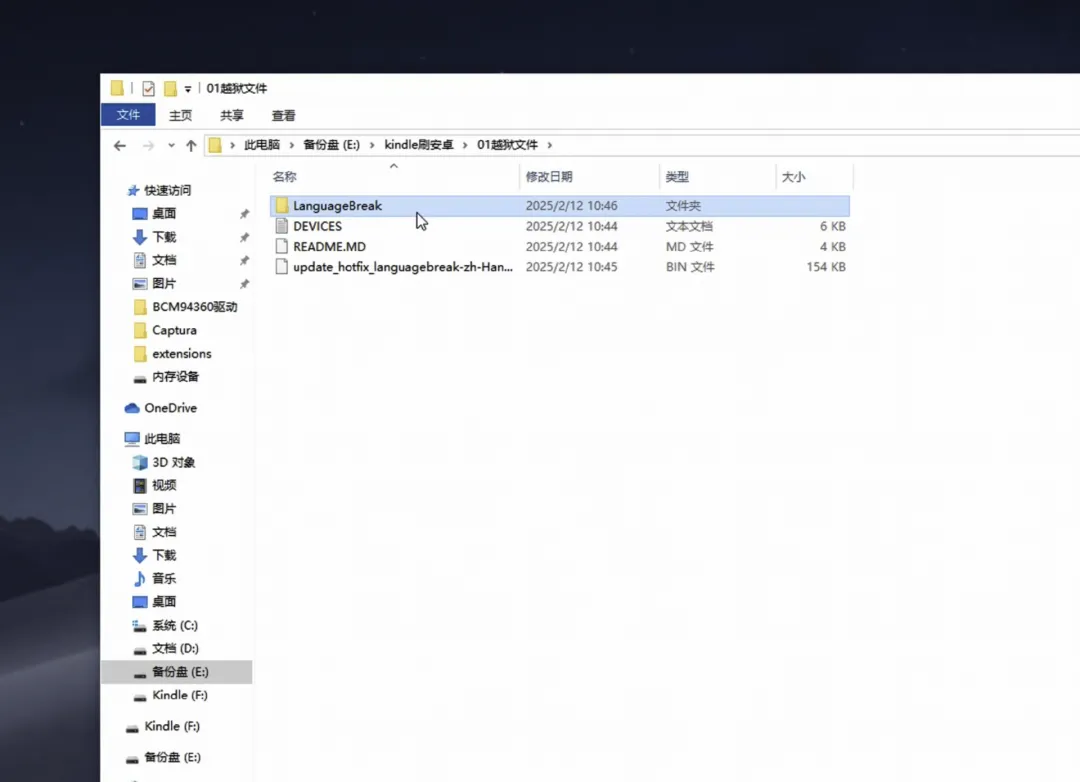This screenshot has height=782, width=1080.
Task: Open pinned 下载 under 快速访问
Action: tap(164, 237)
